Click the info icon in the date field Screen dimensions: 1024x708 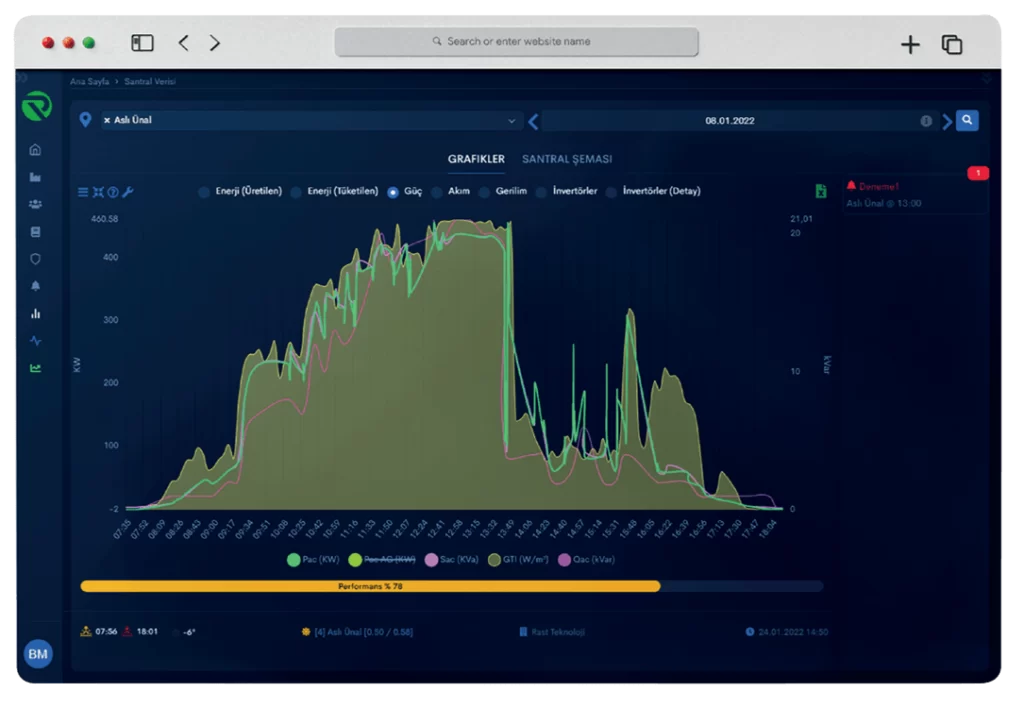pos(926,121)
